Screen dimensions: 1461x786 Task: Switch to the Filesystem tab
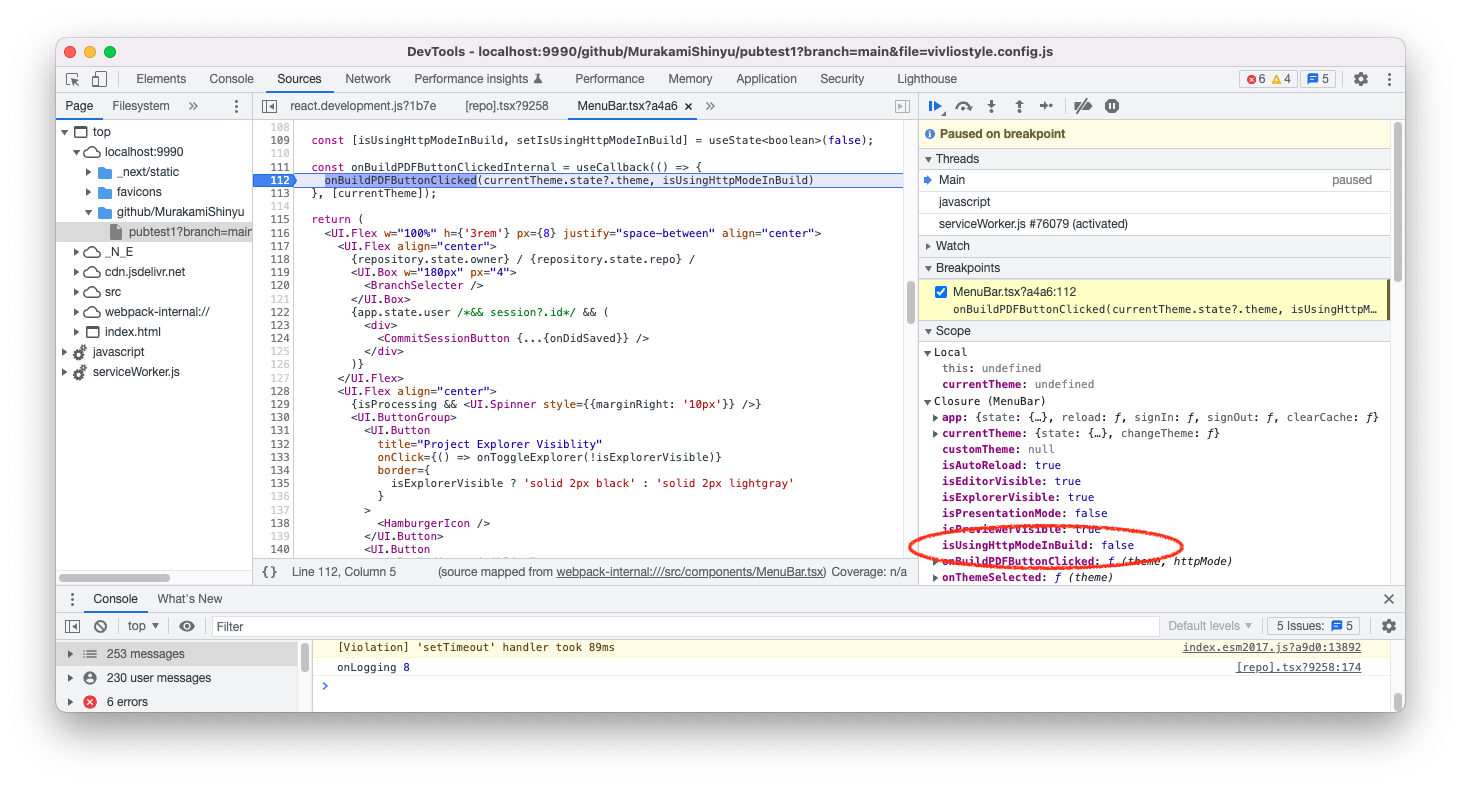[x=141, y=106]
